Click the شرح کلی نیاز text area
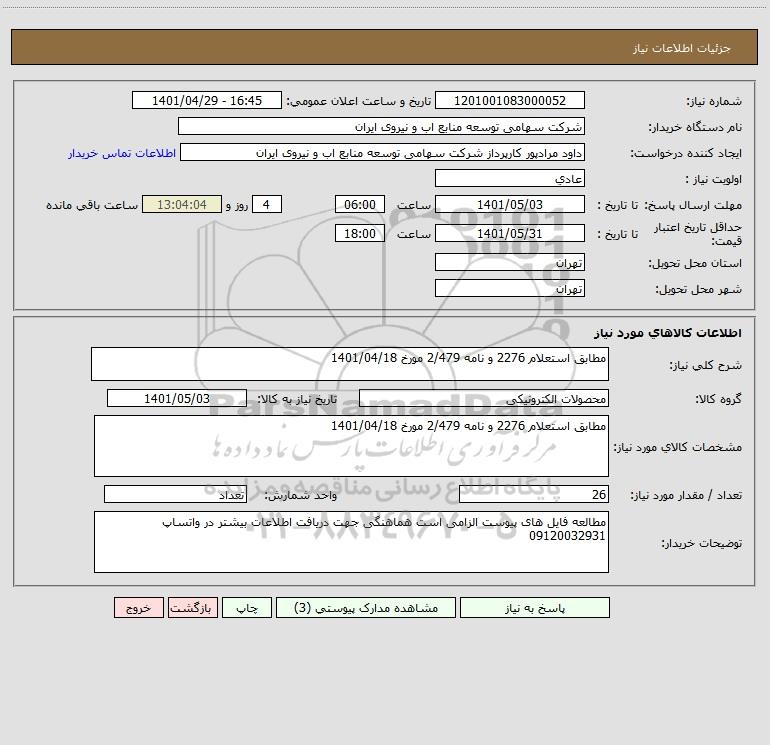Viewport: 770px width, 745px height. (x=350, y=364)
